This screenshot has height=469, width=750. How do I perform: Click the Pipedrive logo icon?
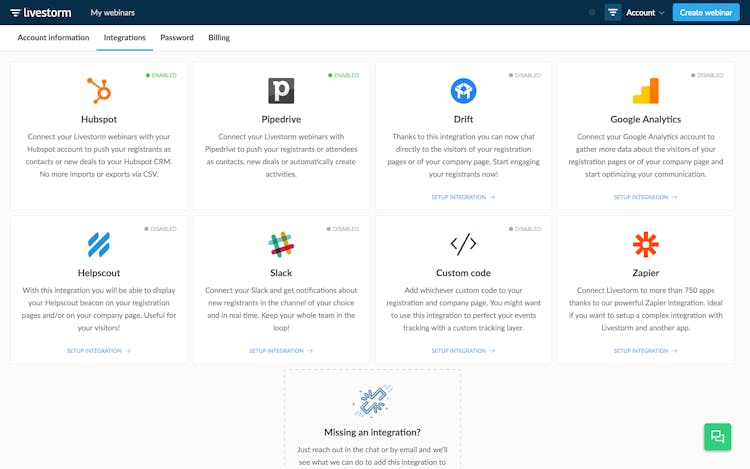281,91
